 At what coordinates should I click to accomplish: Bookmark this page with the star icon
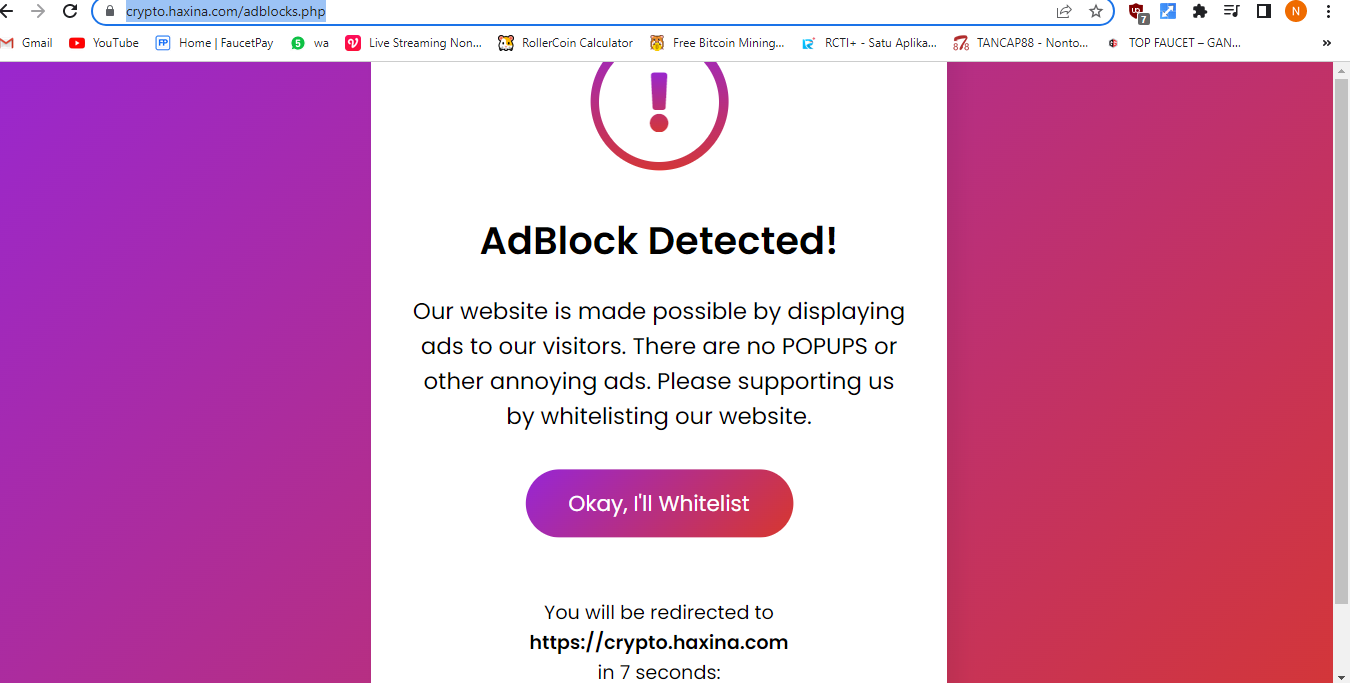pos(1097,12)
